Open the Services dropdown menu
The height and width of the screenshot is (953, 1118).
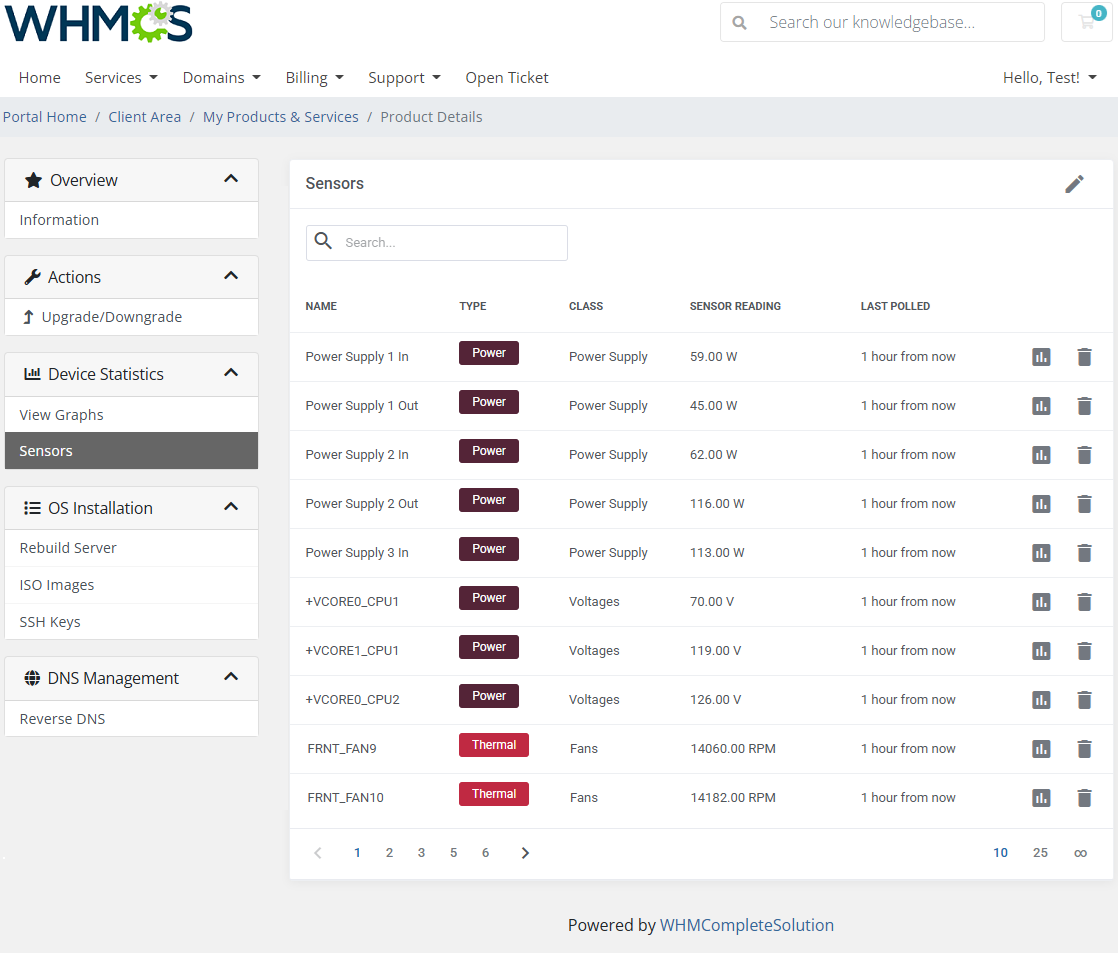click(121, 78)
